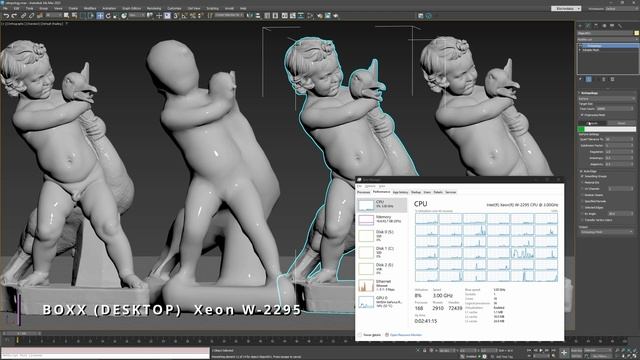The height and width of the screenshot is (360, 640).
Task: Toggle the Material IDs checkbox
Action: (x=582, y=182)
